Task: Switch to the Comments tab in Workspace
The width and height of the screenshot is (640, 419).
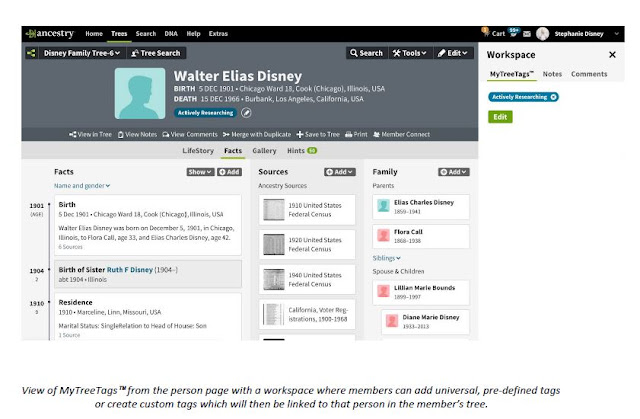Action: click(589, 74)
